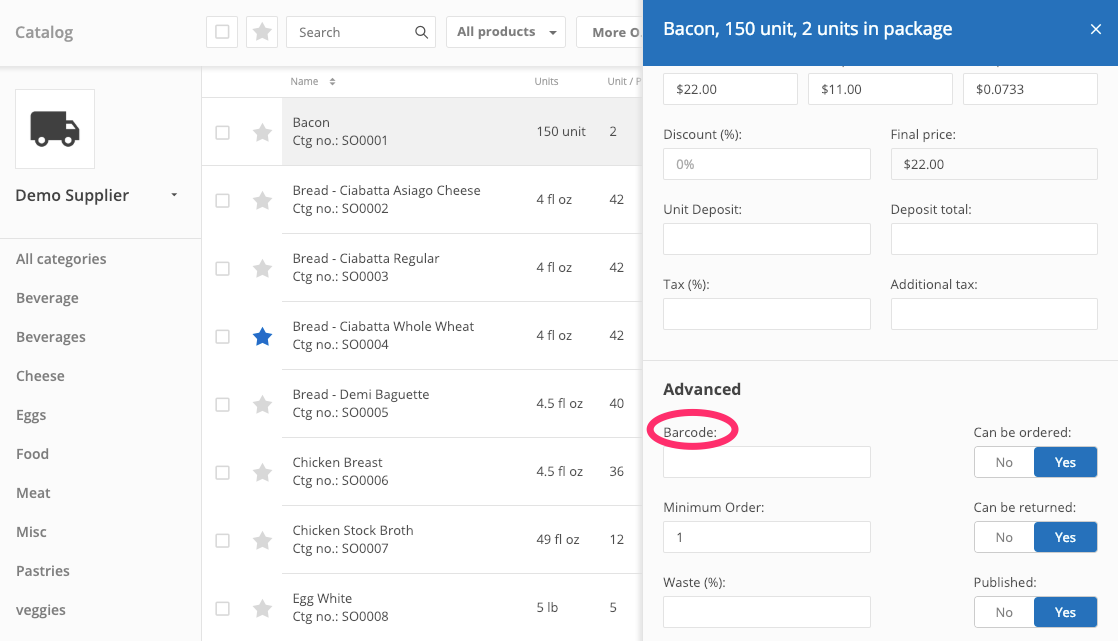Toggle the select-all checkbox in toolbar
1118x641 pixels.
click(222, 32)
